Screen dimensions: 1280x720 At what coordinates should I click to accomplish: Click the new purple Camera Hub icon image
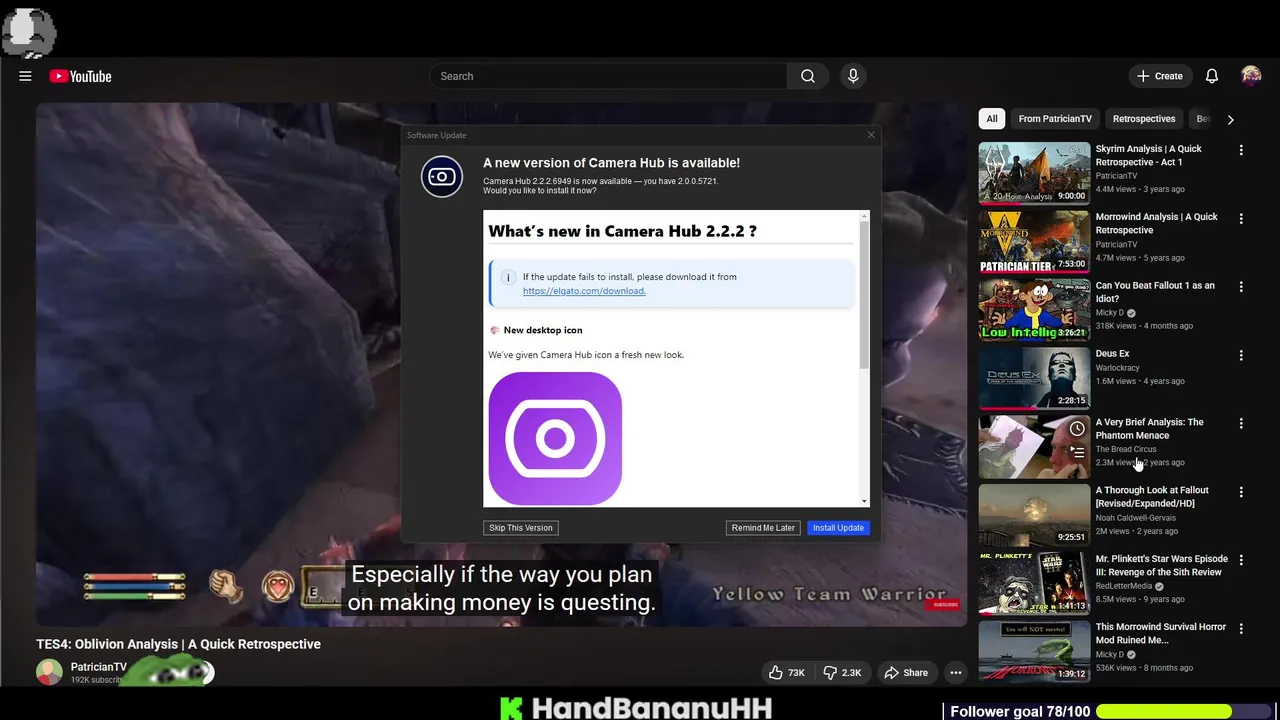[x=555, y=439]
